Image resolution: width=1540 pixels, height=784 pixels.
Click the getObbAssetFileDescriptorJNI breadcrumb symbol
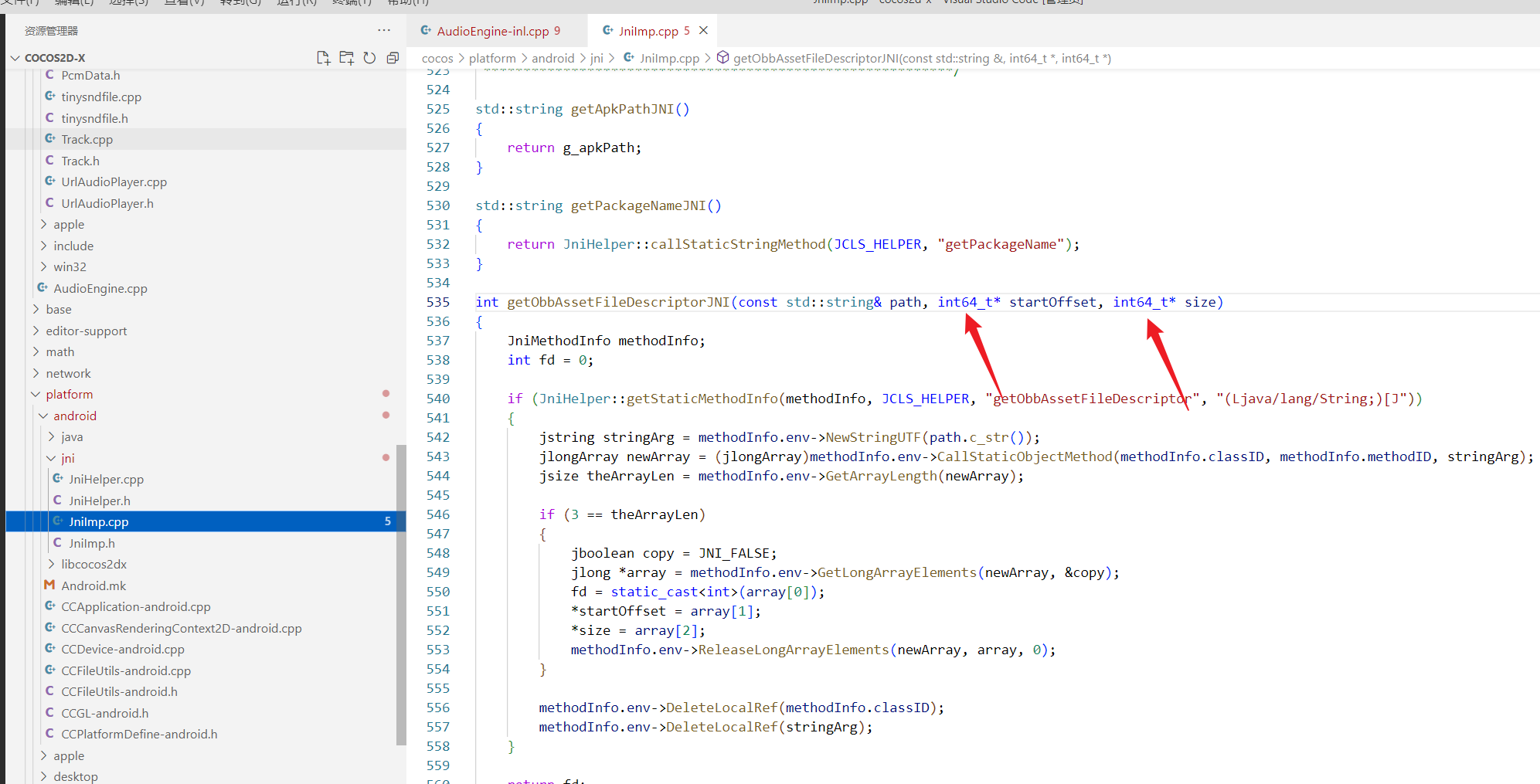point(914,58)
